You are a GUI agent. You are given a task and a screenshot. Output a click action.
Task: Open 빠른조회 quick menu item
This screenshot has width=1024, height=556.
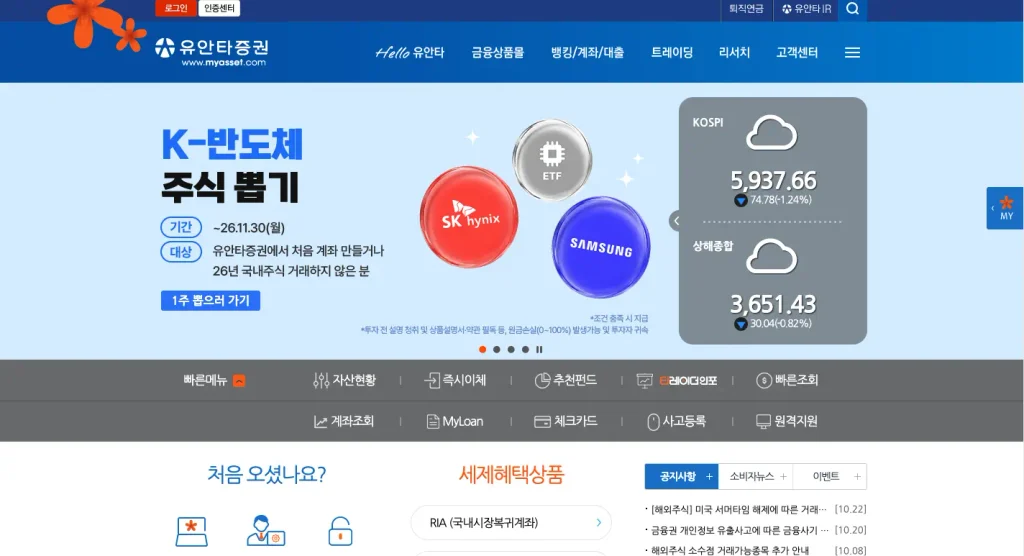click(x=787, y=380)
